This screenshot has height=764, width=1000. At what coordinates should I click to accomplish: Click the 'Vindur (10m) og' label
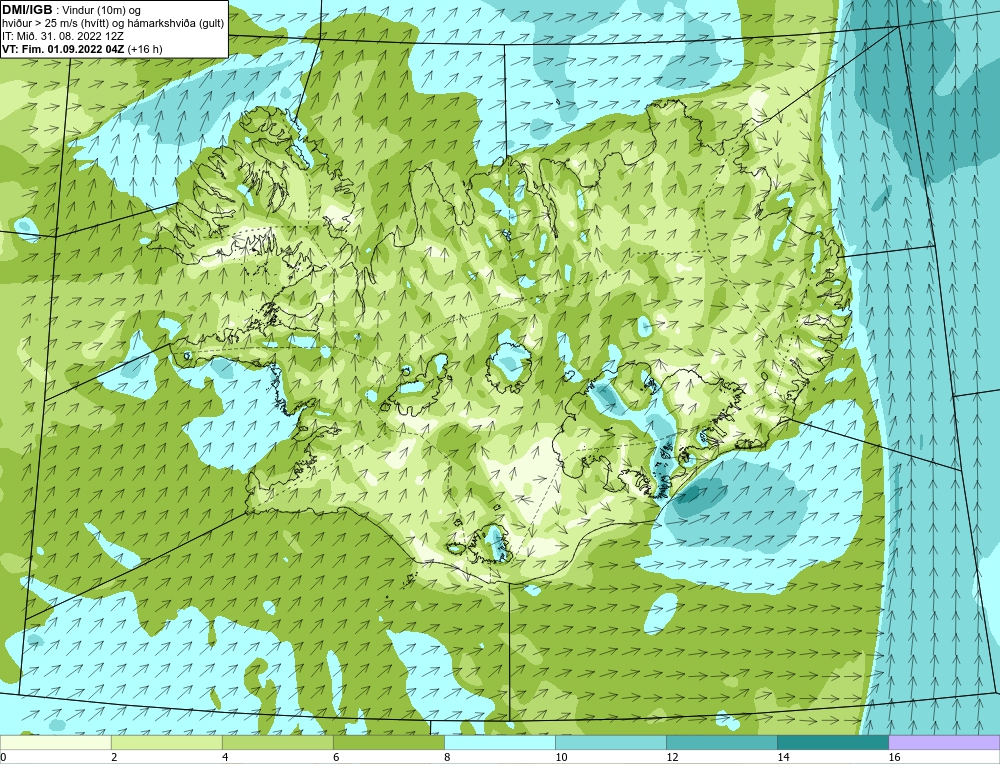[102, 10]
